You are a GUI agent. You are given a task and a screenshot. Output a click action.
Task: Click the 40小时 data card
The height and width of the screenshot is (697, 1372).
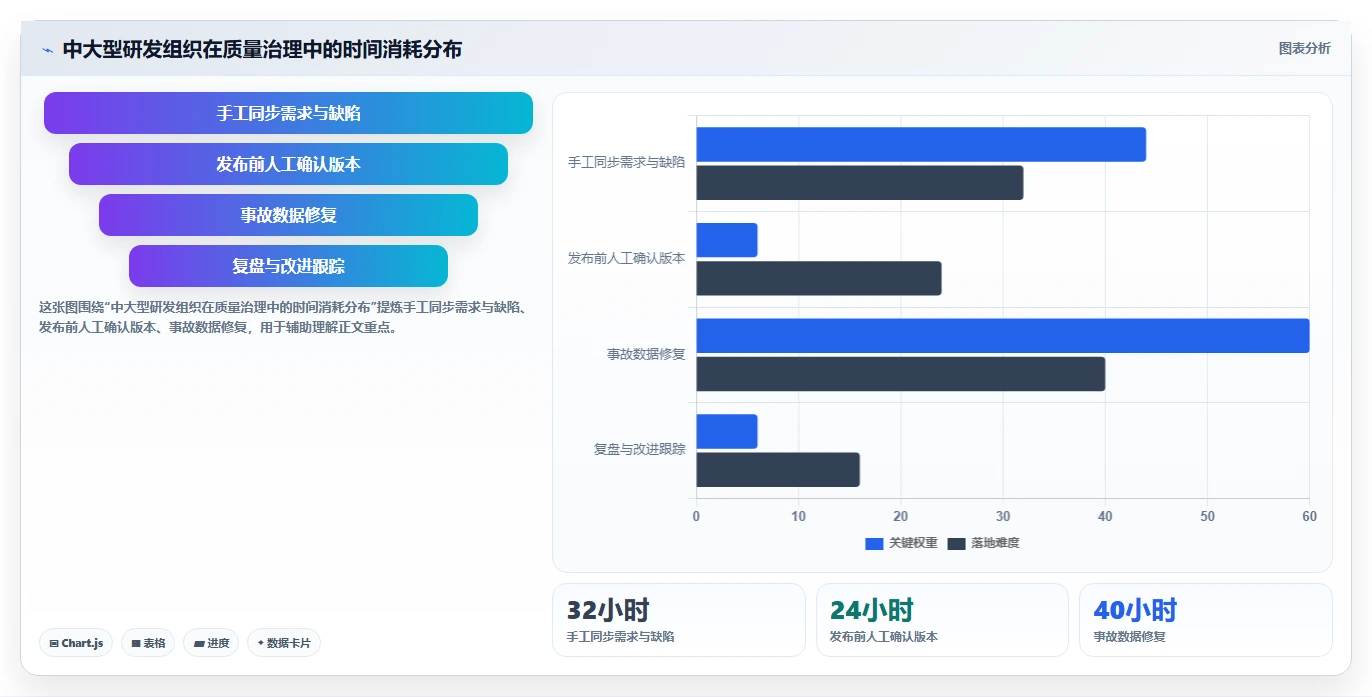[1206, 620]
